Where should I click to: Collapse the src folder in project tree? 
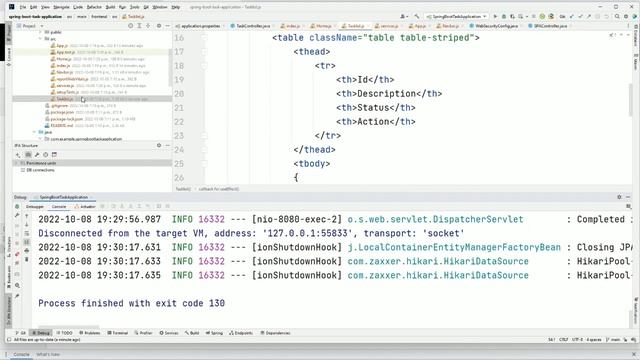pos(40,39)
